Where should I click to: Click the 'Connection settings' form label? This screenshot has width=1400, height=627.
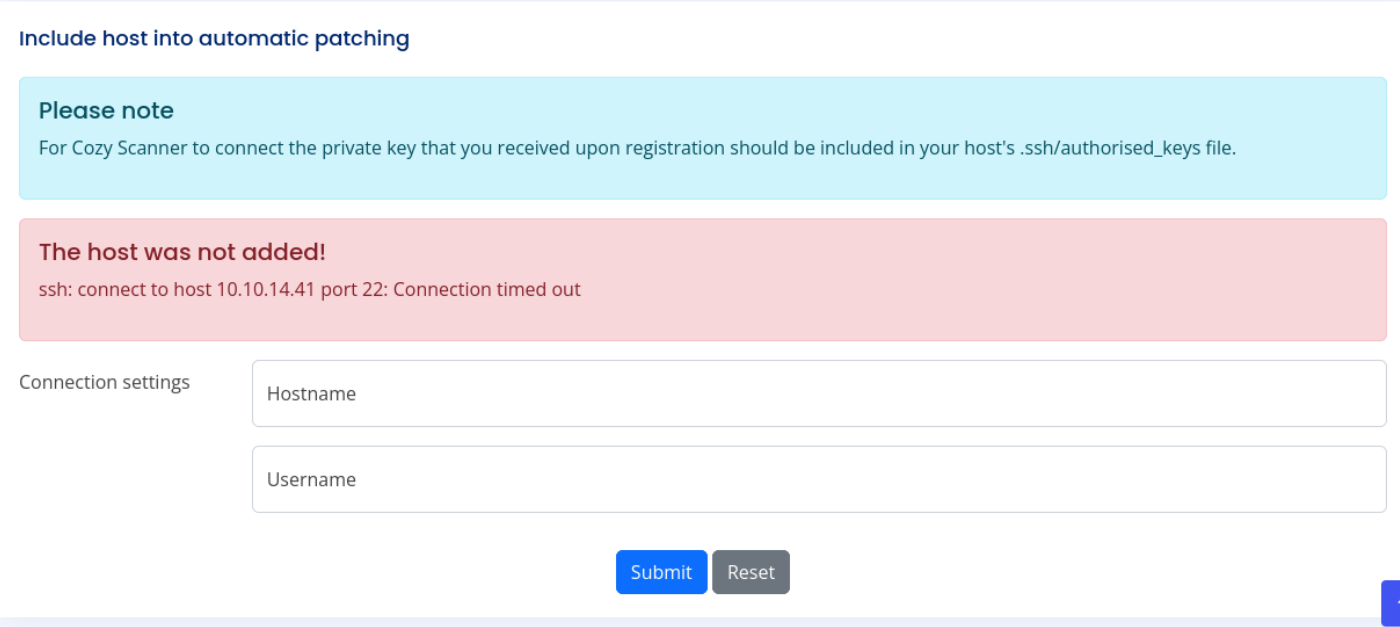point(104,382)
